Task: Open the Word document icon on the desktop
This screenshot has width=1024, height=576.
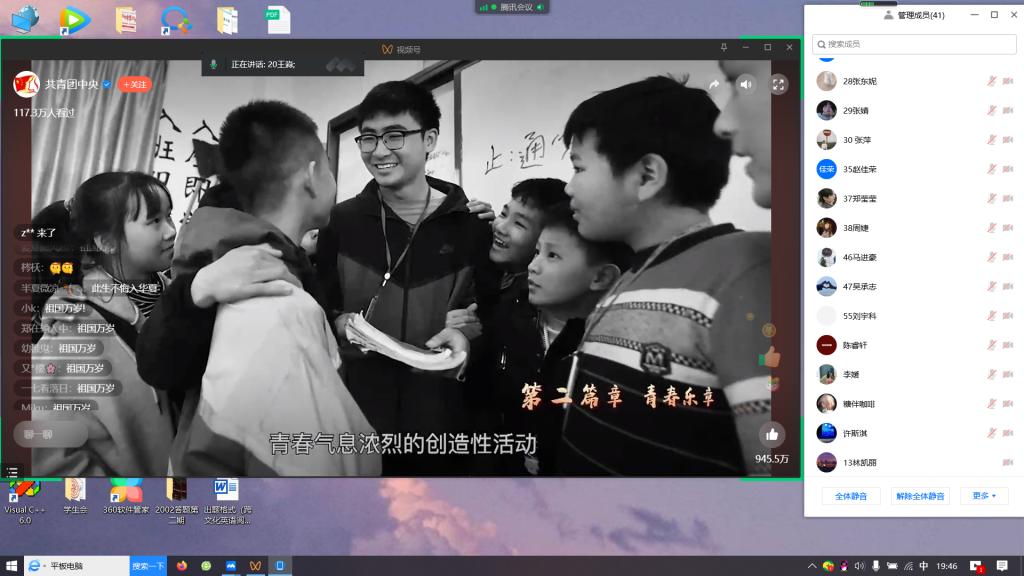Action: (226, 490)
